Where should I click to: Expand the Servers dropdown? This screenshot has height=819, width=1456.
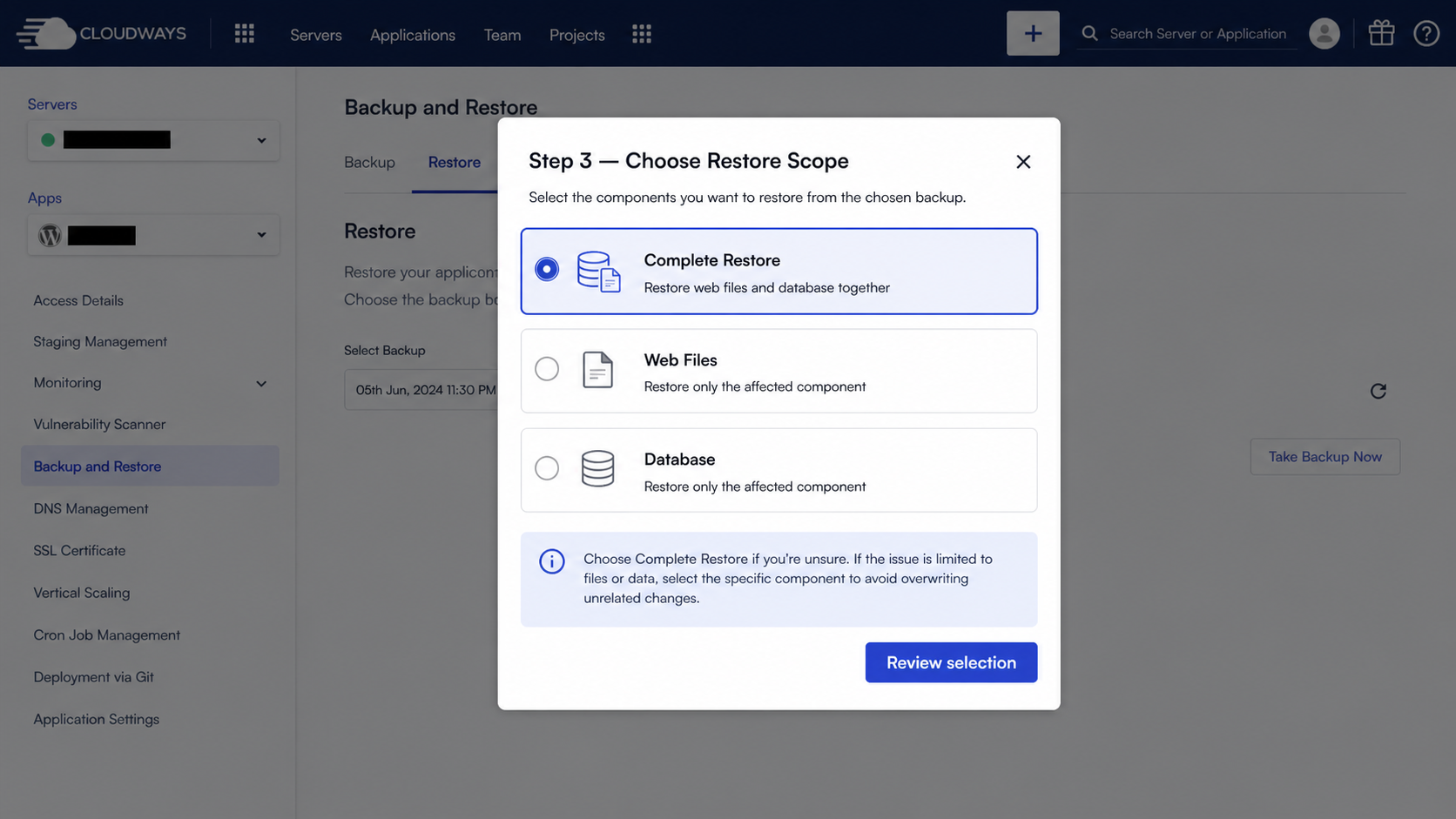(153, 140)
